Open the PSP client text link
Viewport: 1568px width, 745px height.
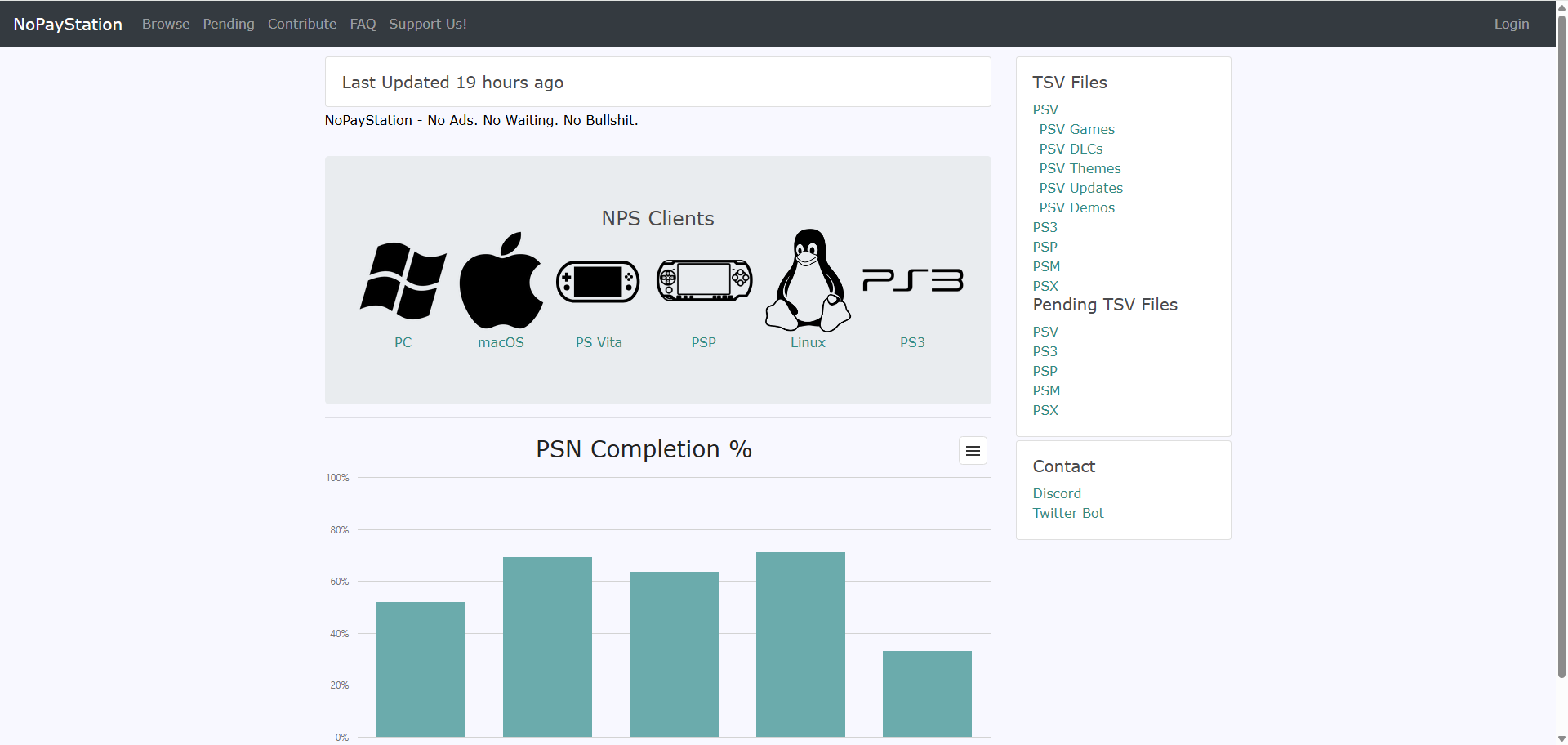704,343
